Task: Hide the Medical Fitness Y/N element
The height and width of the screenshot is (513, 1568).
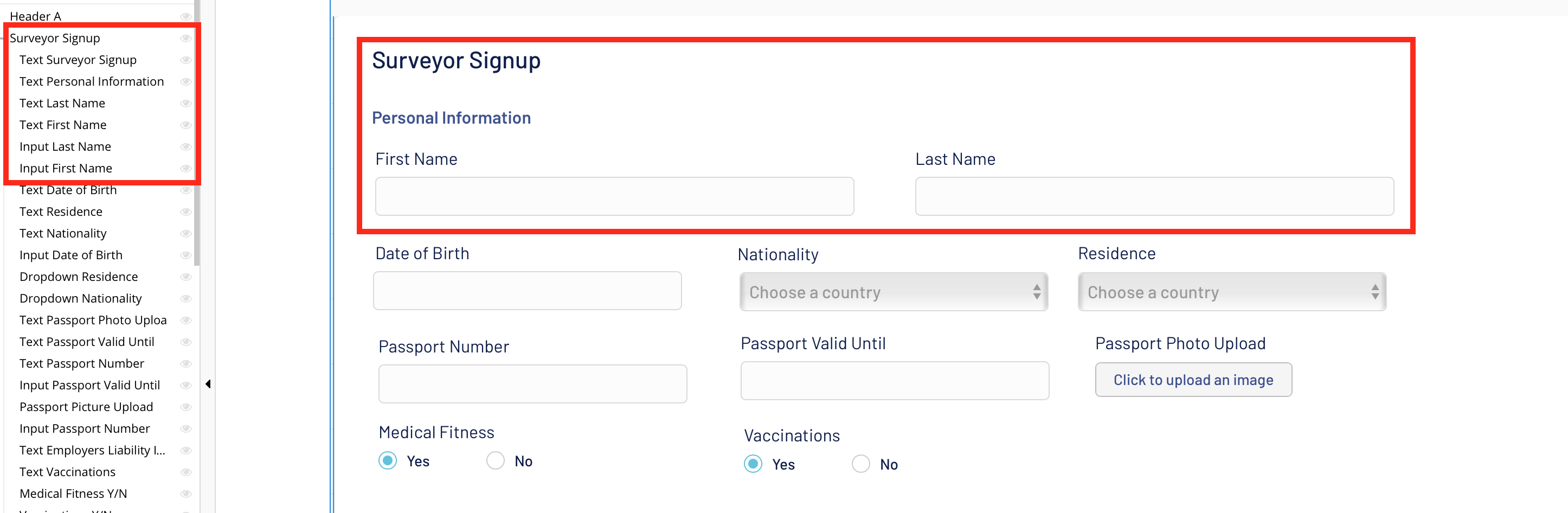Action: tap(185, 493)
